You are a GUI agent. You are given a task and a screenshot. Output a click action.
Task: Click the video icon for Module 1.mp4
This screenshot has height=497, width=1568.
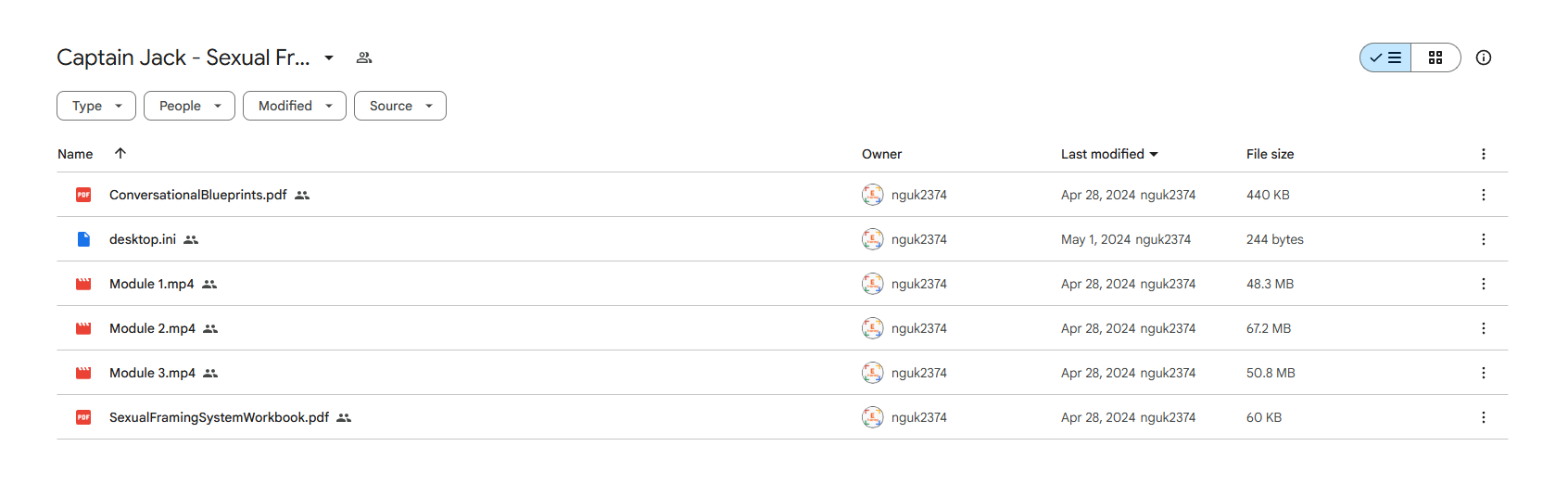click(x=83, y=284)
